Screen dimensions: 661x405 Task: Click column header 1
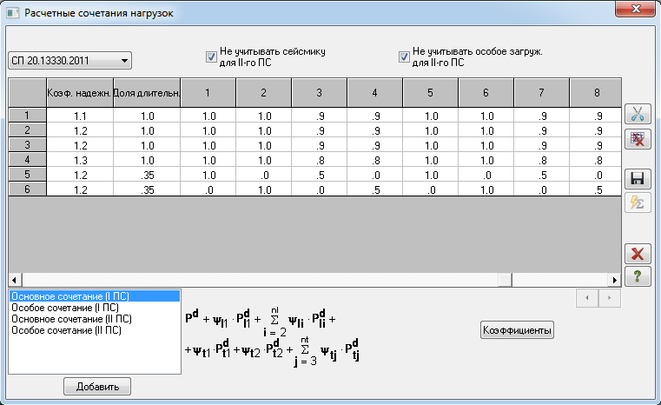208,93
